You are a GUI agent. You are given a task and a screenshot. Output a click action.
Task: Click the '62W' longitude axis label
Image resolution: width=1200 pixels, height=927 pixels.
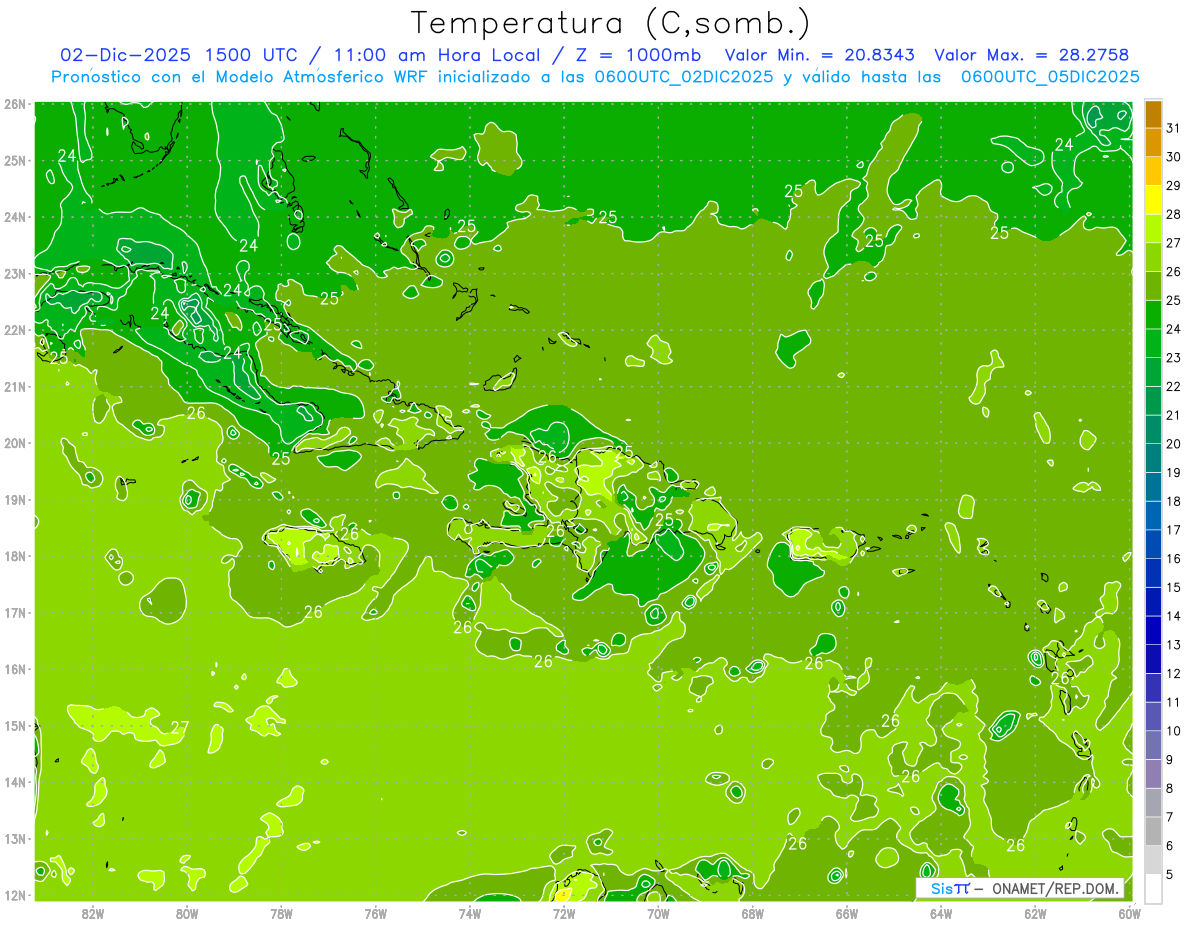tap(1035, 913)
